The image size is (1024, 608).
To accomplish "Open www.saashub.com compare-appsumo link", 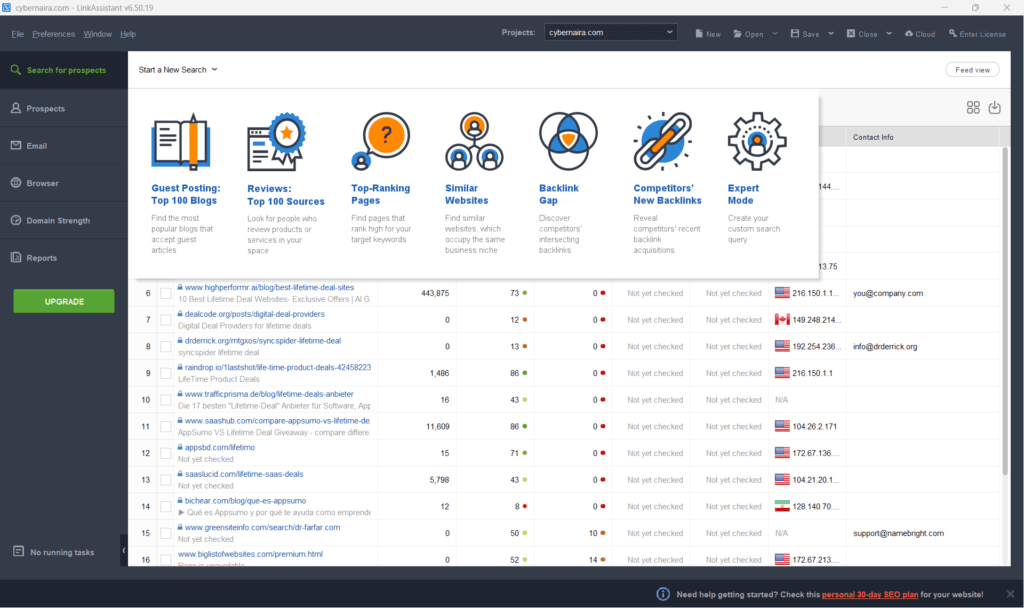I will [277, 421].
